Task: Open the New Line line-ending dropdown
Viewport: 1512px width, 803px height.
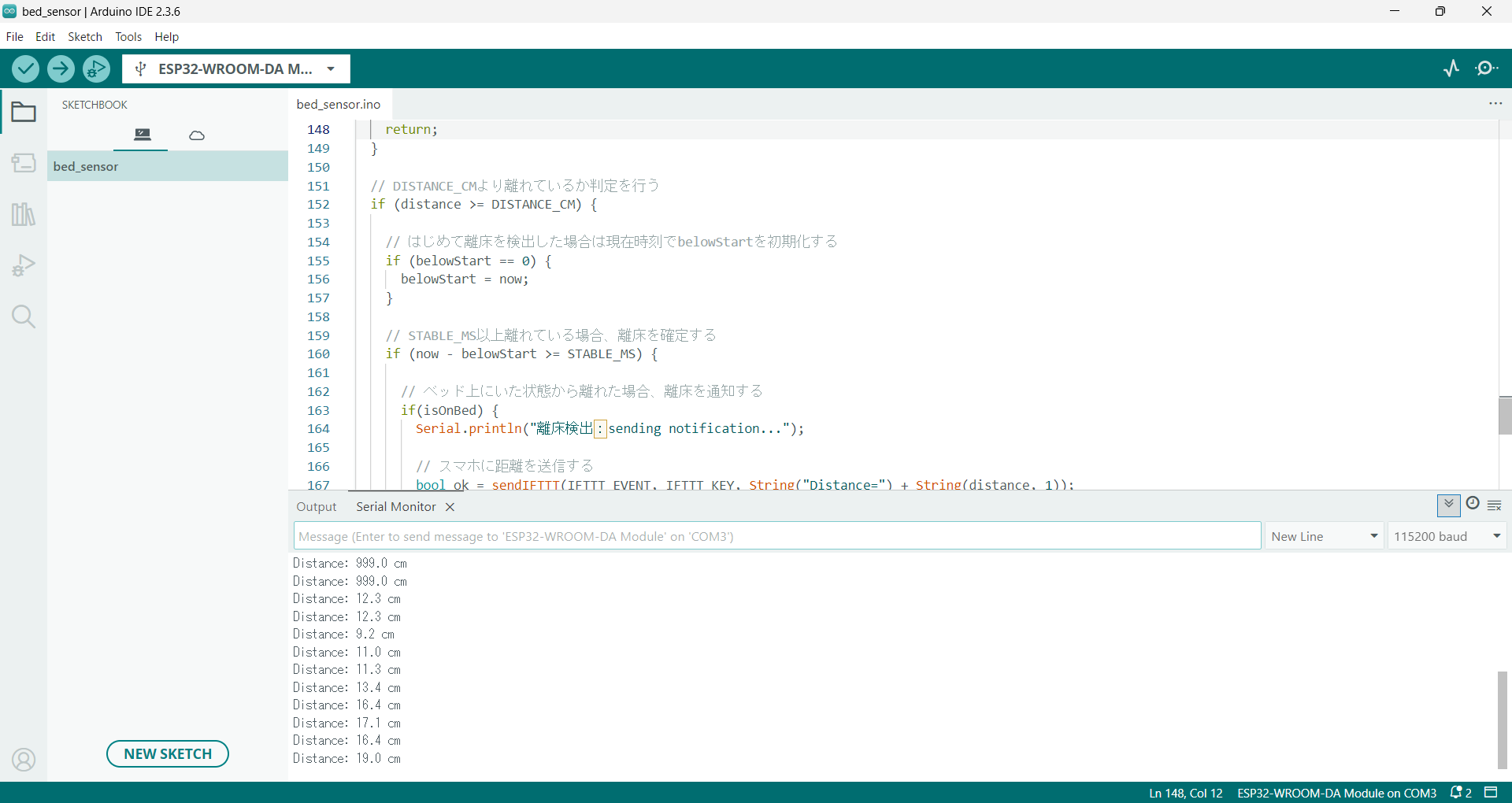Action: click(x=1325, y=536)
